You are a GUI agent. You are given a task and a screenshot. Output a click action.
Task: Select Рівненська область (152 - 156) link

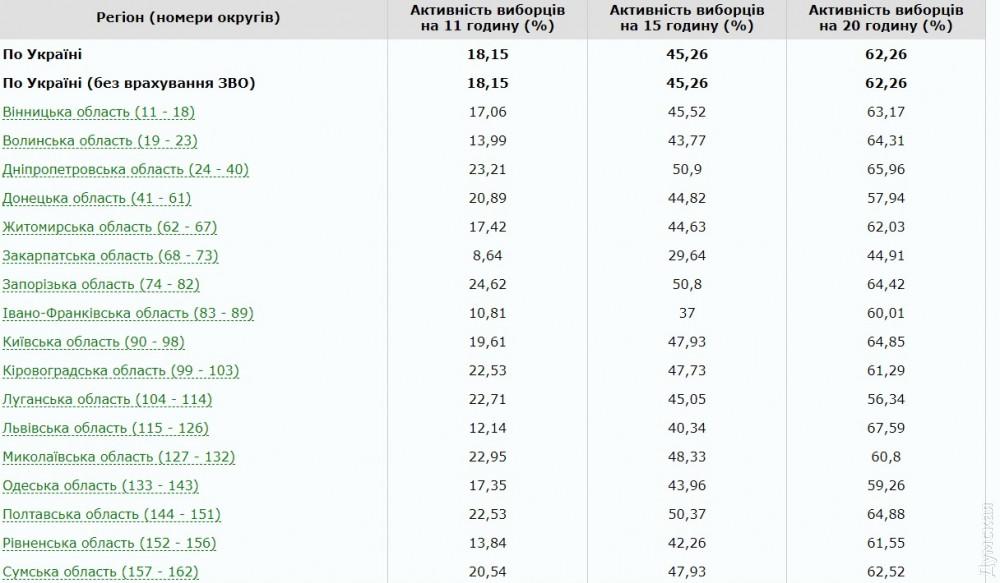coord(110,543)
